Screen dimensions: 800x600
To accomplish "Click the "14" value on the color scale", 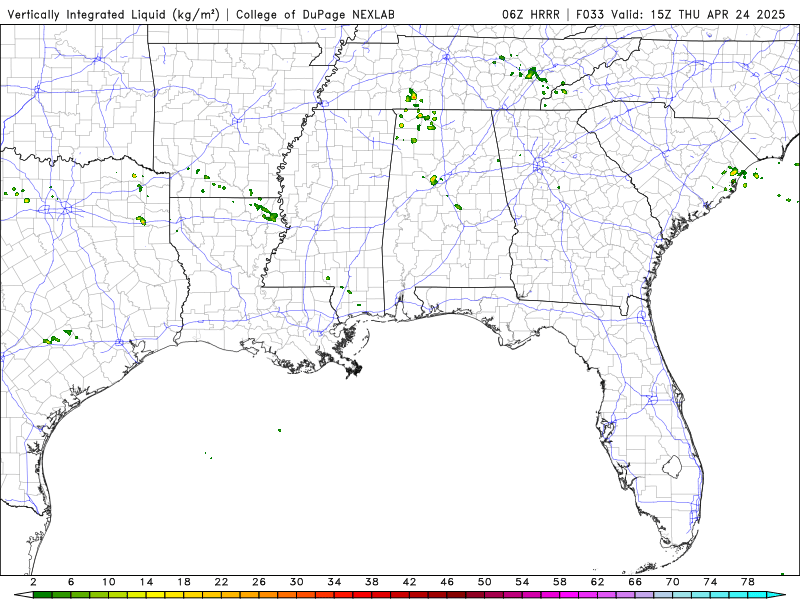I will click(x=146, y=582).
